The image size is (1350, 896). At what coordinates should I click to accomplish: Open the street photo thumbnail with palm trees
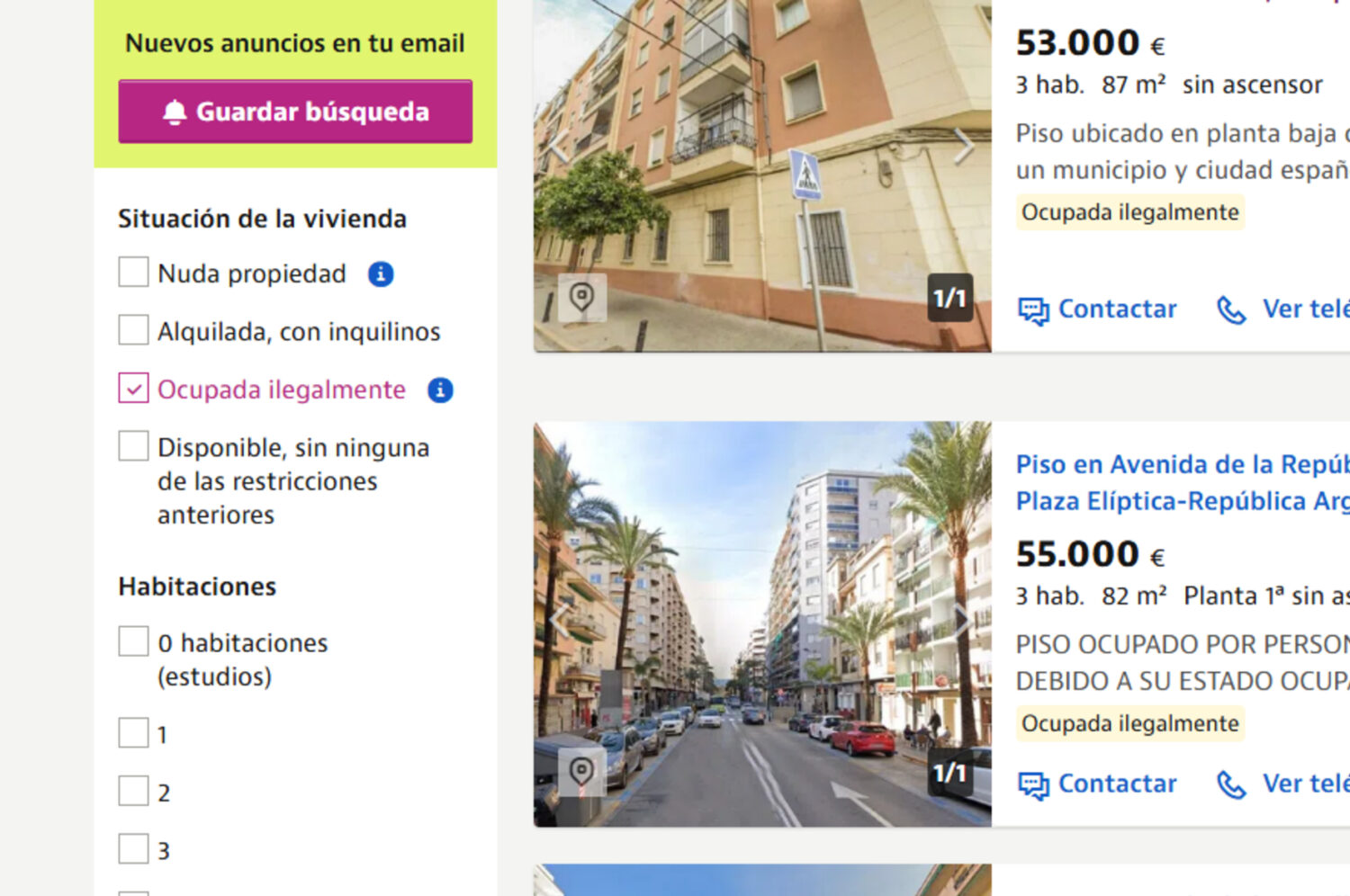click(762, 624)
